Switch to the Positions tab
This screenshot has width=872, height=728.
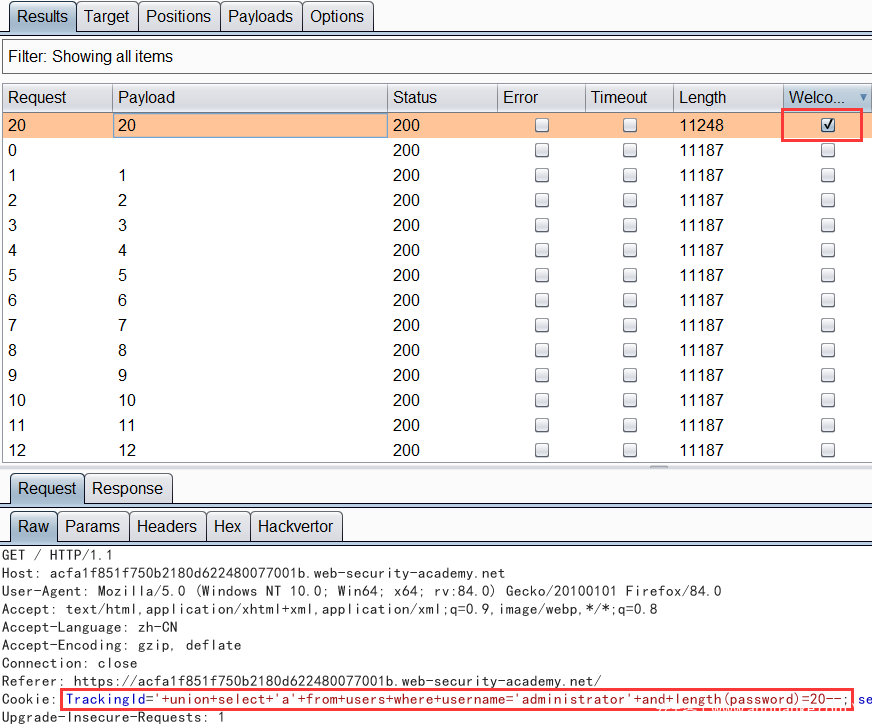click(x=178, y=16)
